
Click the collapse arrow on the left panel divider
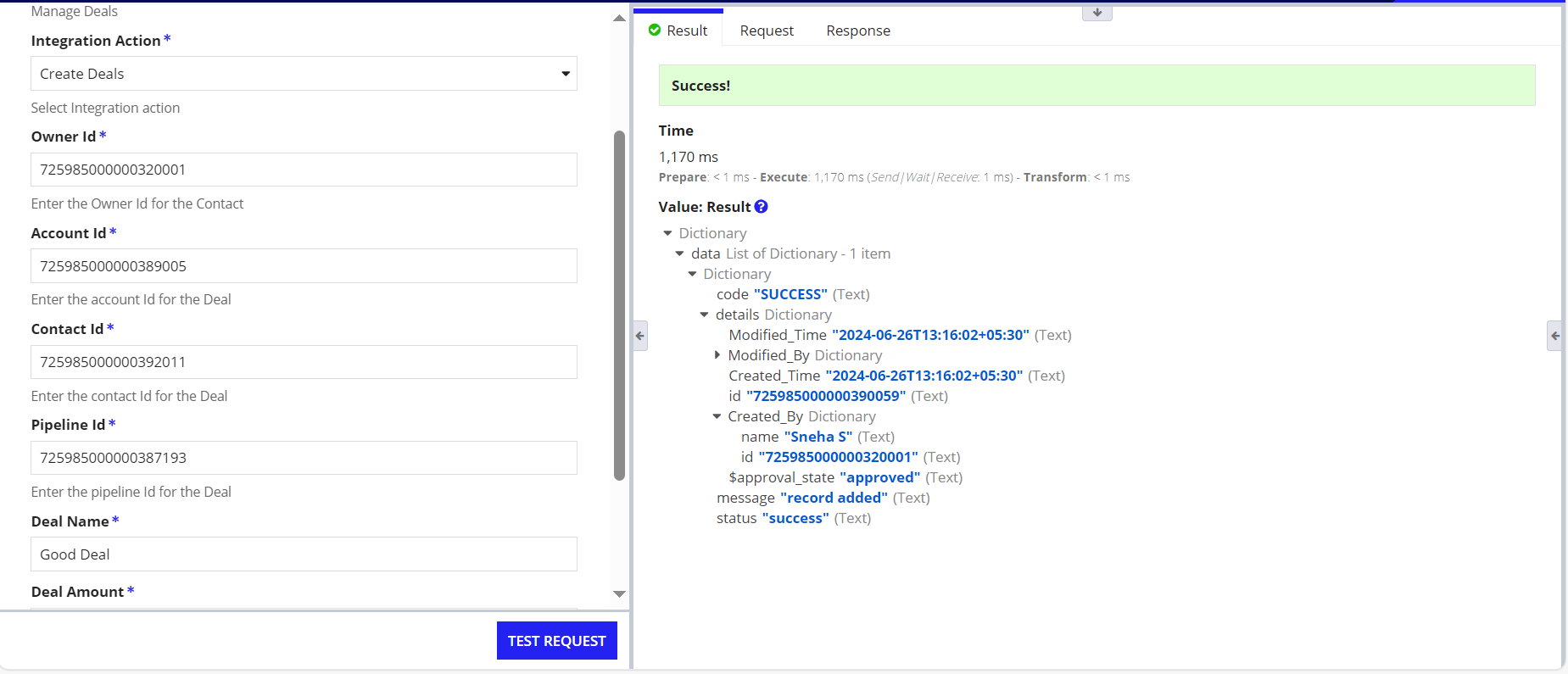[640, 336]
